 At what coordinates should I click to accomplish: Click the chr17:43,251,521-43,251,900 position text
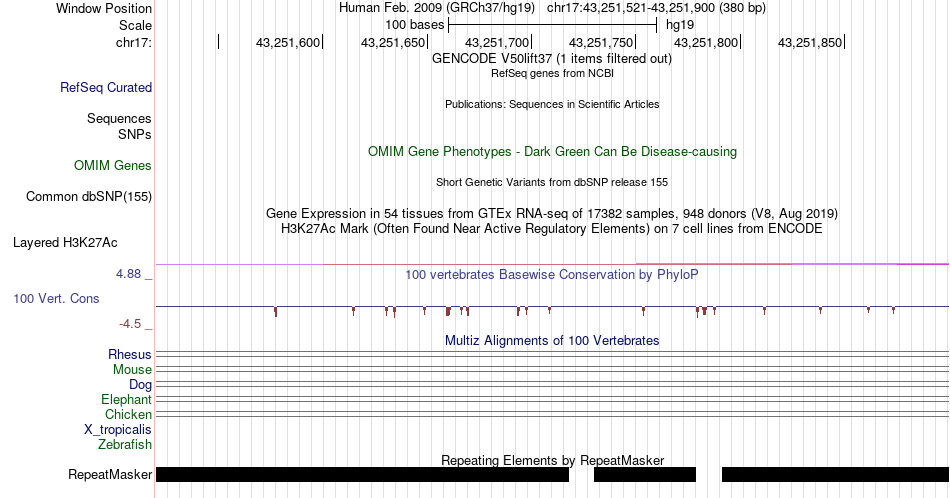pyautogui.click(x=656, y=8)
